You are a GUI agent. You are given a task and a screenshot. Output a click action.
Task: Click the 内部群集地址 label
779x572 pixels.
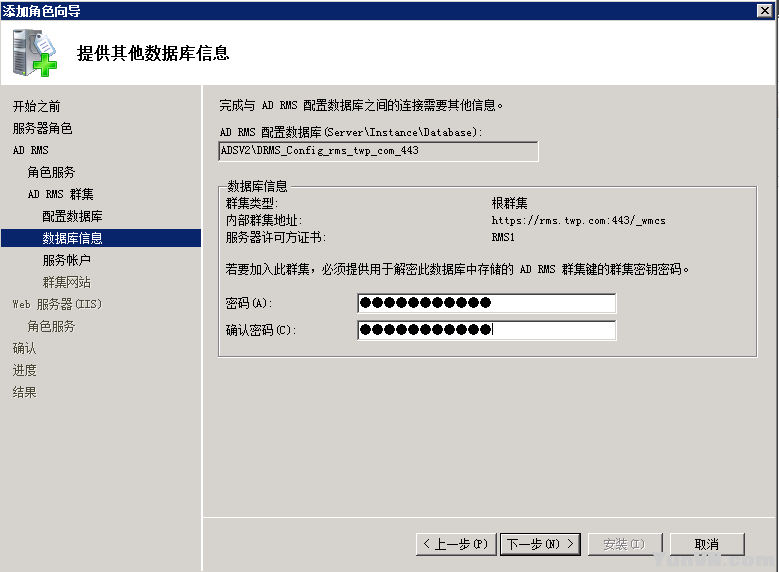pos(263,221)
